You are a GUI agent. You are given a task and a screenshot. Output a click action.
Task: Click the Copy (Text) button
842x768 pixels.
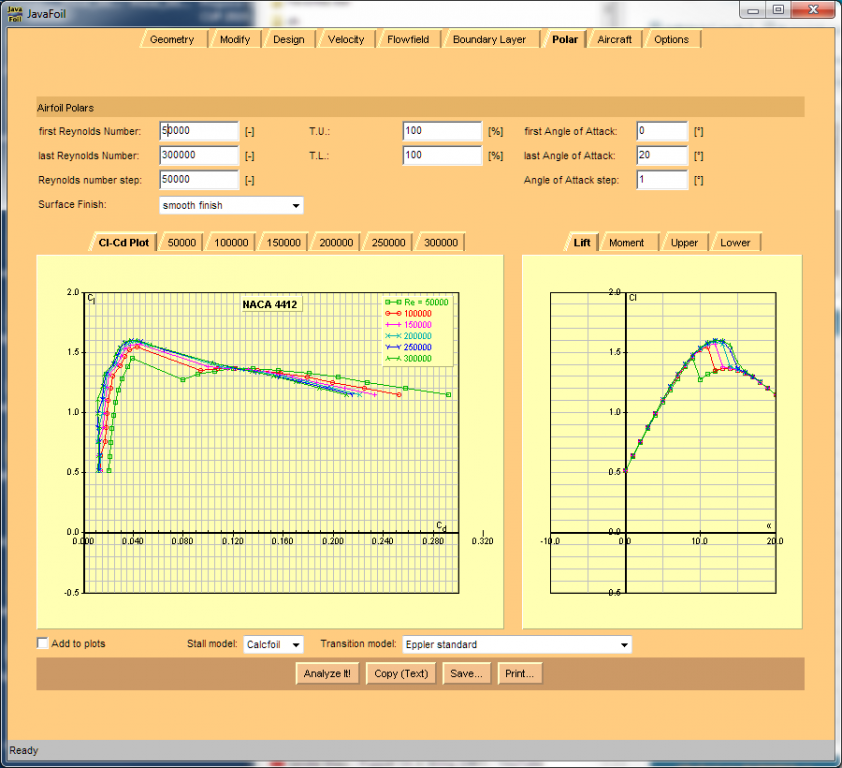(x=400, y=674)
